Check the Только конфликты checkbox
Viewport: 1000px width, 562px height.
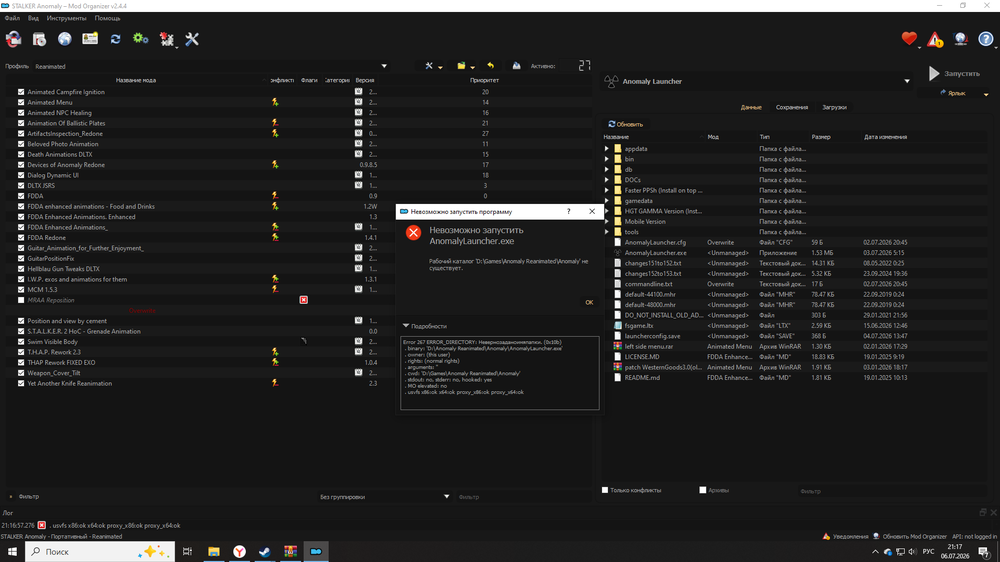(x=605, y=490)
